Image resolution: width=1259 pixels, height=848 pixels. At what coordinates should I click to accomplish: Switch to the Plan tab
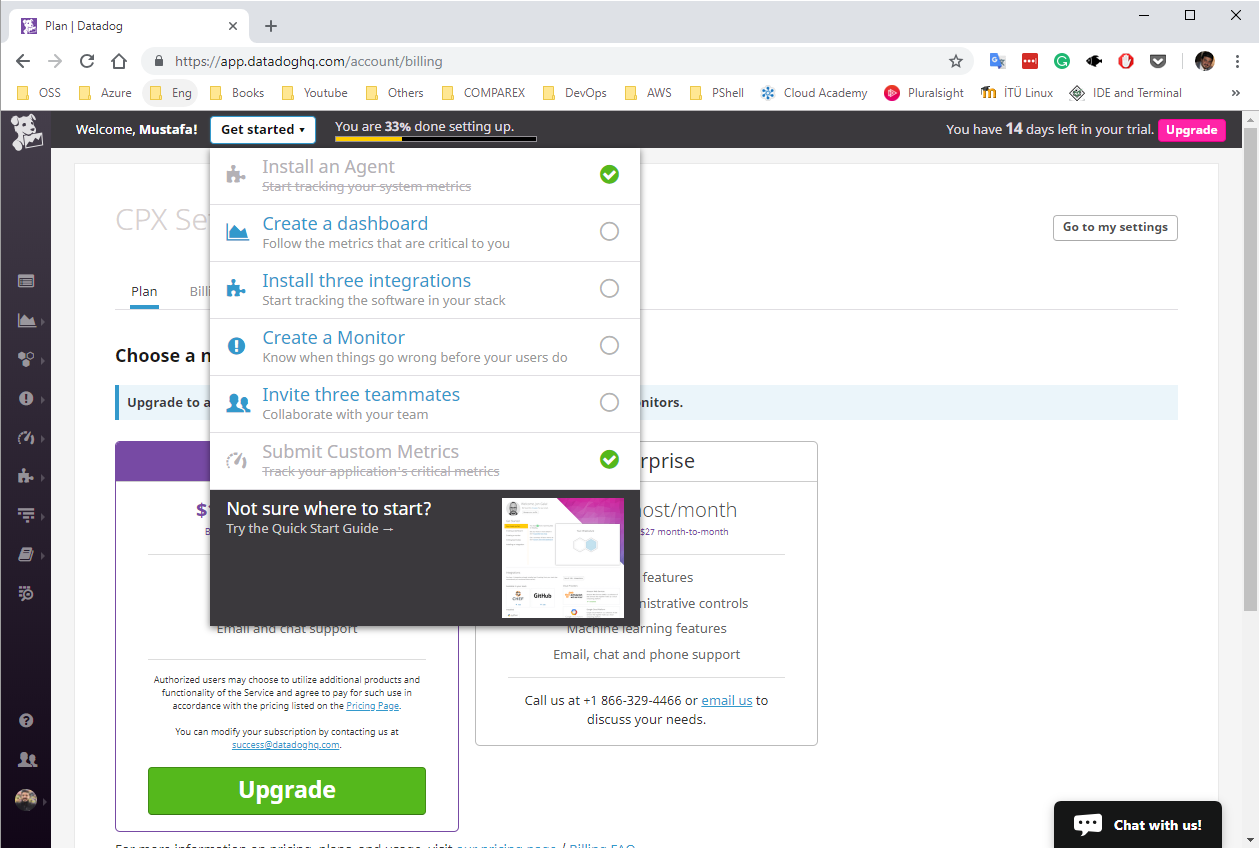click(x=144, y=292)
